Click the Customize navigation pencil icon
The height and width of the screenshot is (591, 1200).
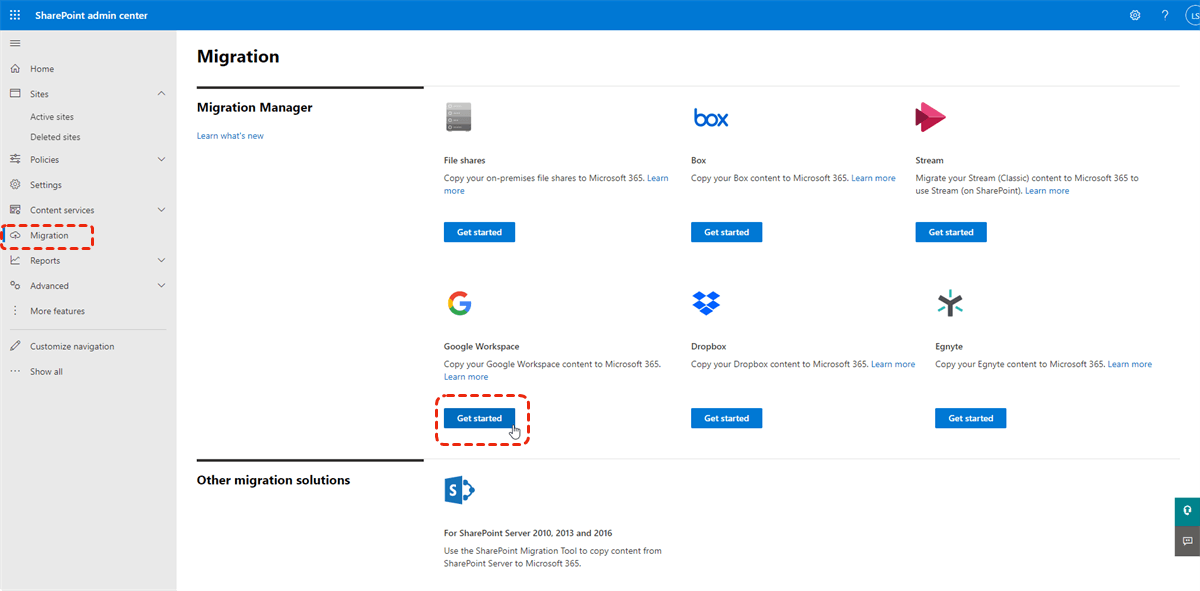click(15, 346)
